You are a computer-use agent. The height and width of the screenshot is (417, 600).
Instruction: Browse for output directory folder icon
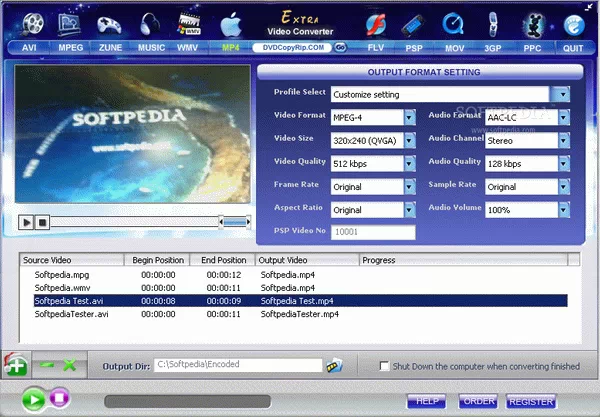click(335, 366)
